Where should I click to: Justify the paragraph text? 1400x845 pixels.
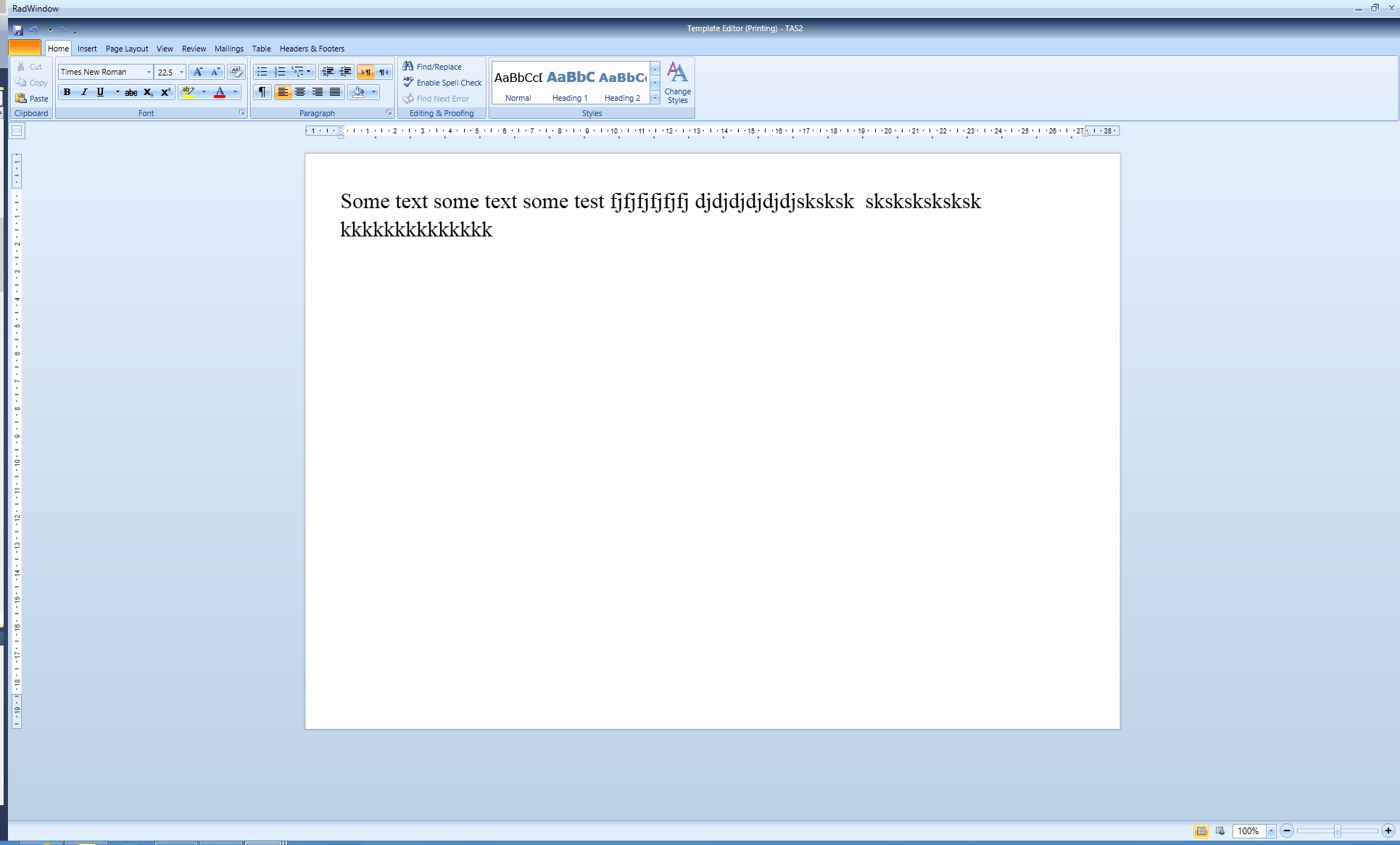335,92
